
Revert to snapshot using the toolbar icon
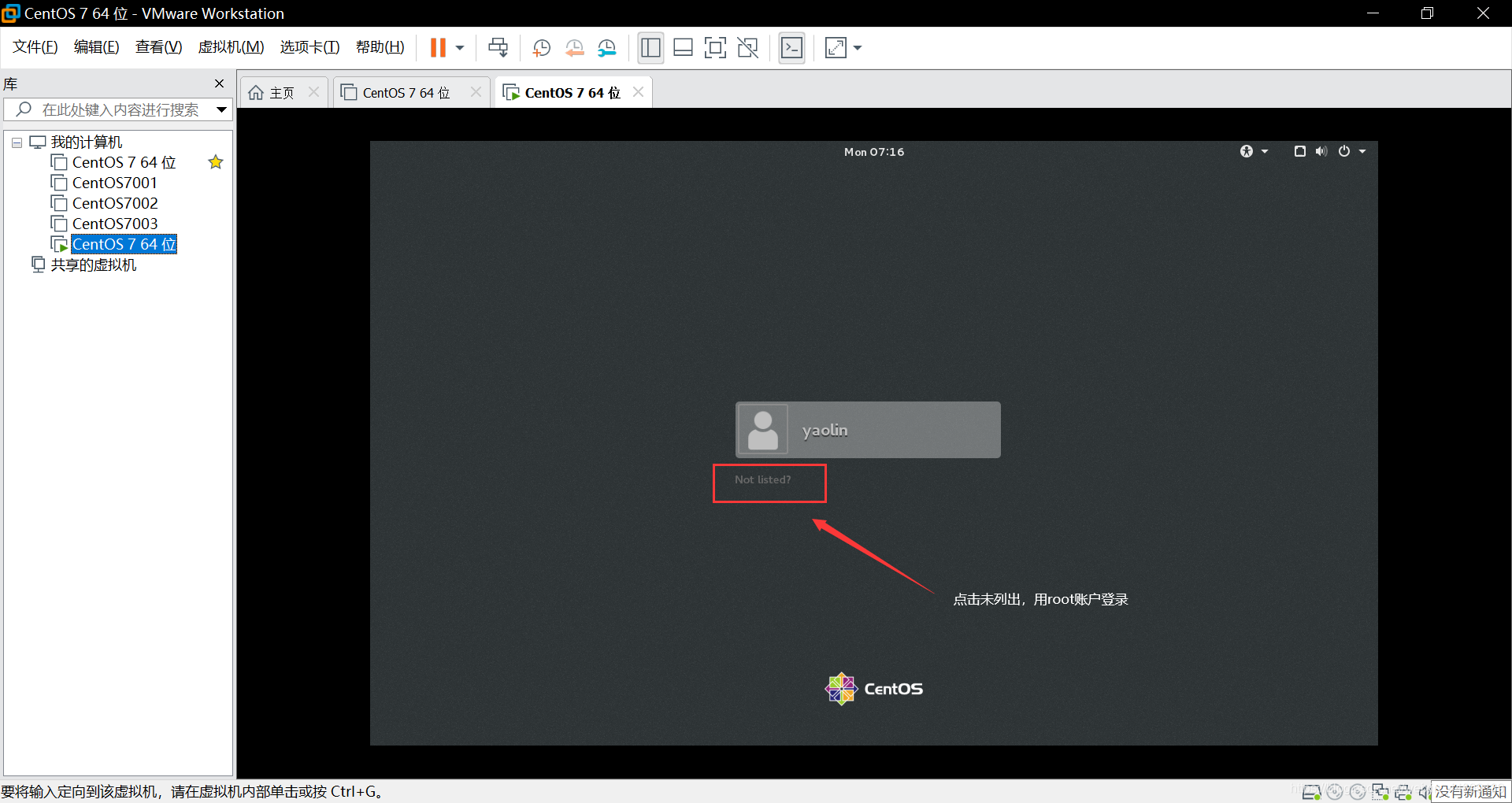[x=574, y=48]
